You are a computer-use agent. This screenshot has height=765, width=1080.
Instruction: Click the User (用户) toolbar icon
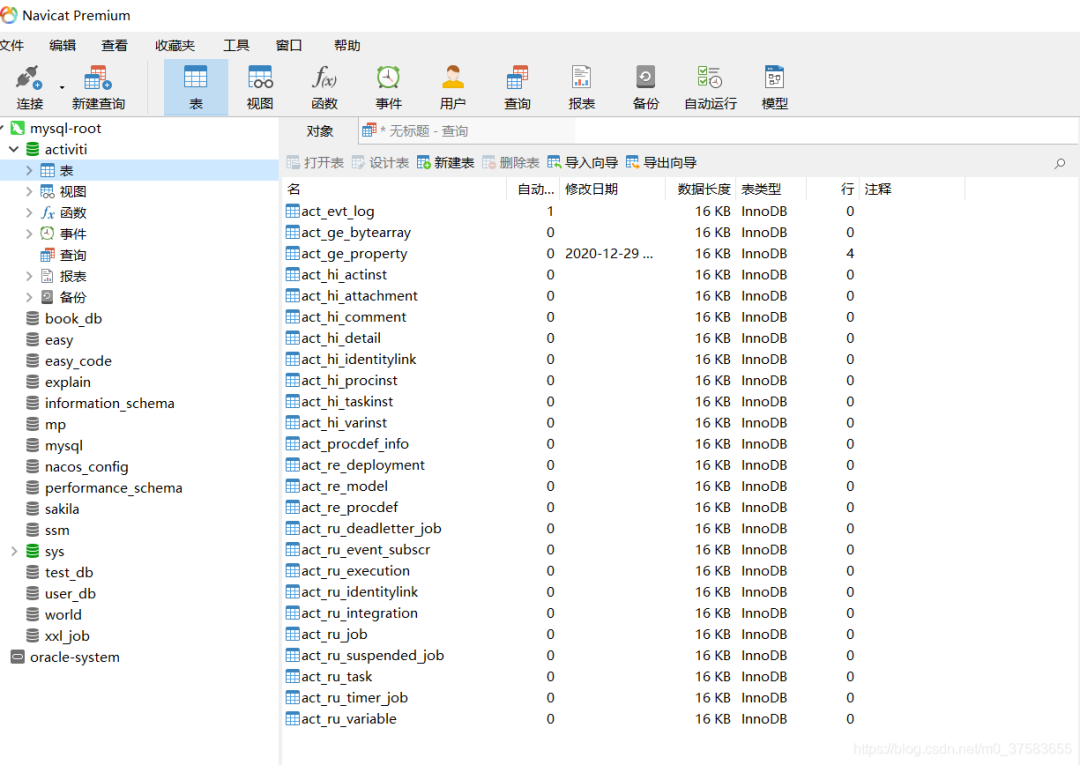click(x=453, y=87)
